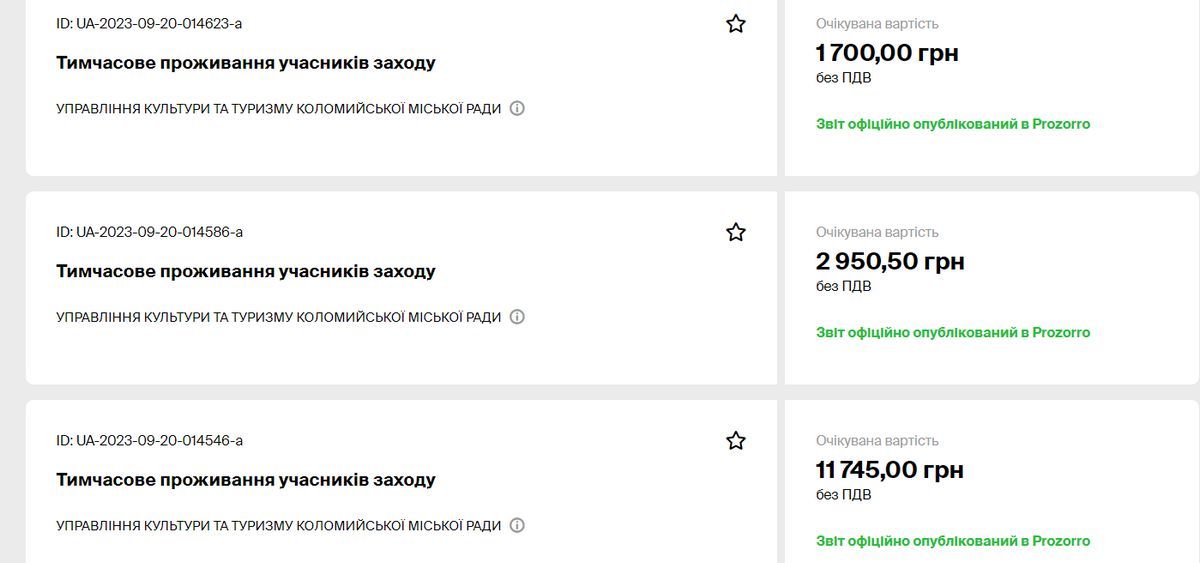Click the ID text UA-2023-09-20-014546-a
The height and width of the screenshot is (563, 1200).
pos(149,441)
